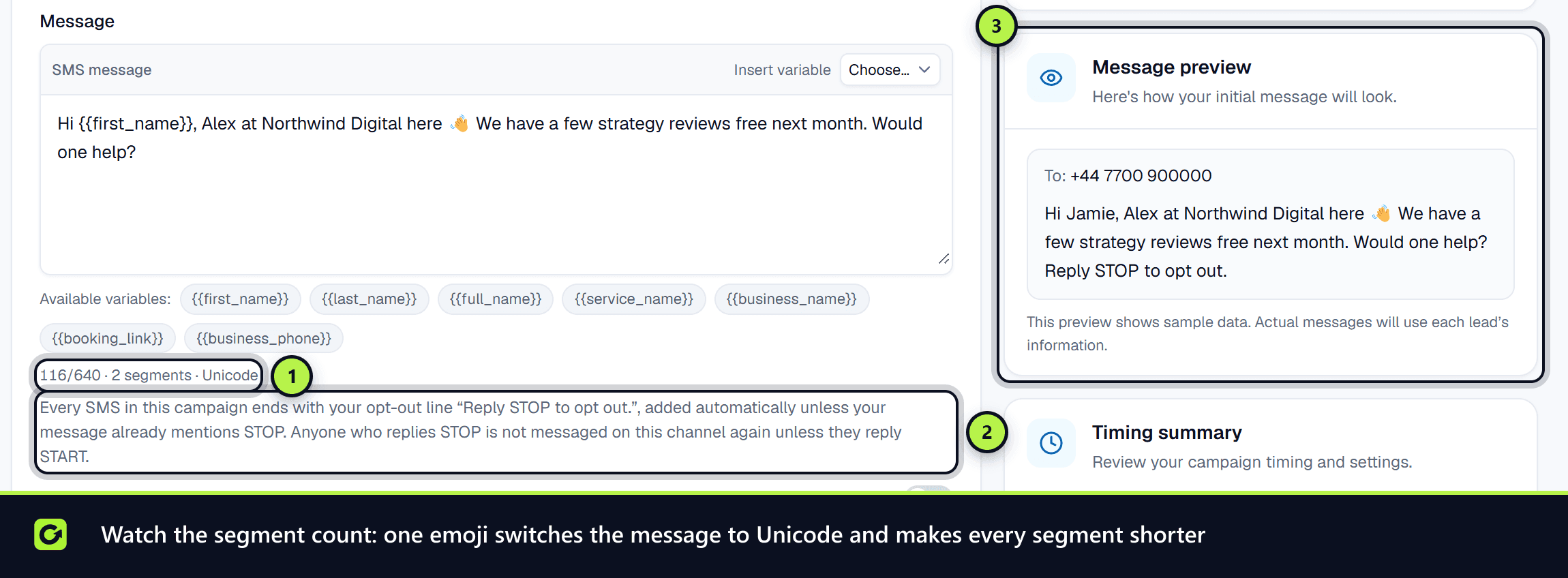1568x578 pixels.
Task: Click the "116/640 · 2 segments · Unicode" counter
Action: point(149,376)
